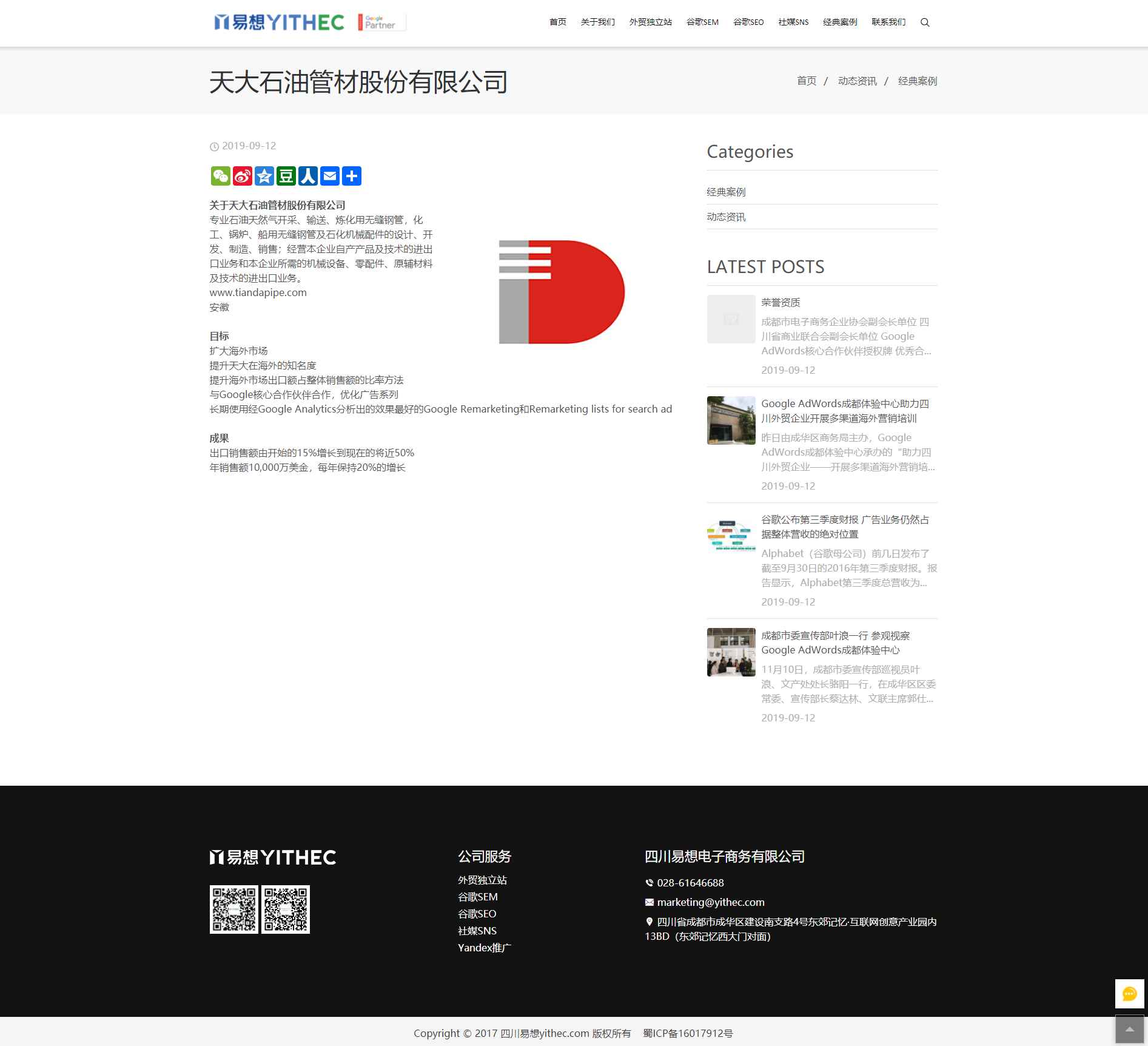
Task: Click the 蜀ICP备16017912号 link
Action: pos(688,1033)
